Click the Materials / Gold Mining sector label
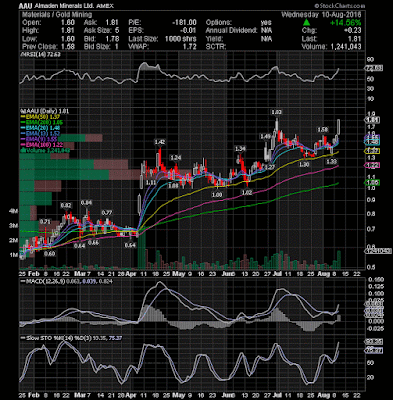This screenshot has height=400, width=393. 57,14
